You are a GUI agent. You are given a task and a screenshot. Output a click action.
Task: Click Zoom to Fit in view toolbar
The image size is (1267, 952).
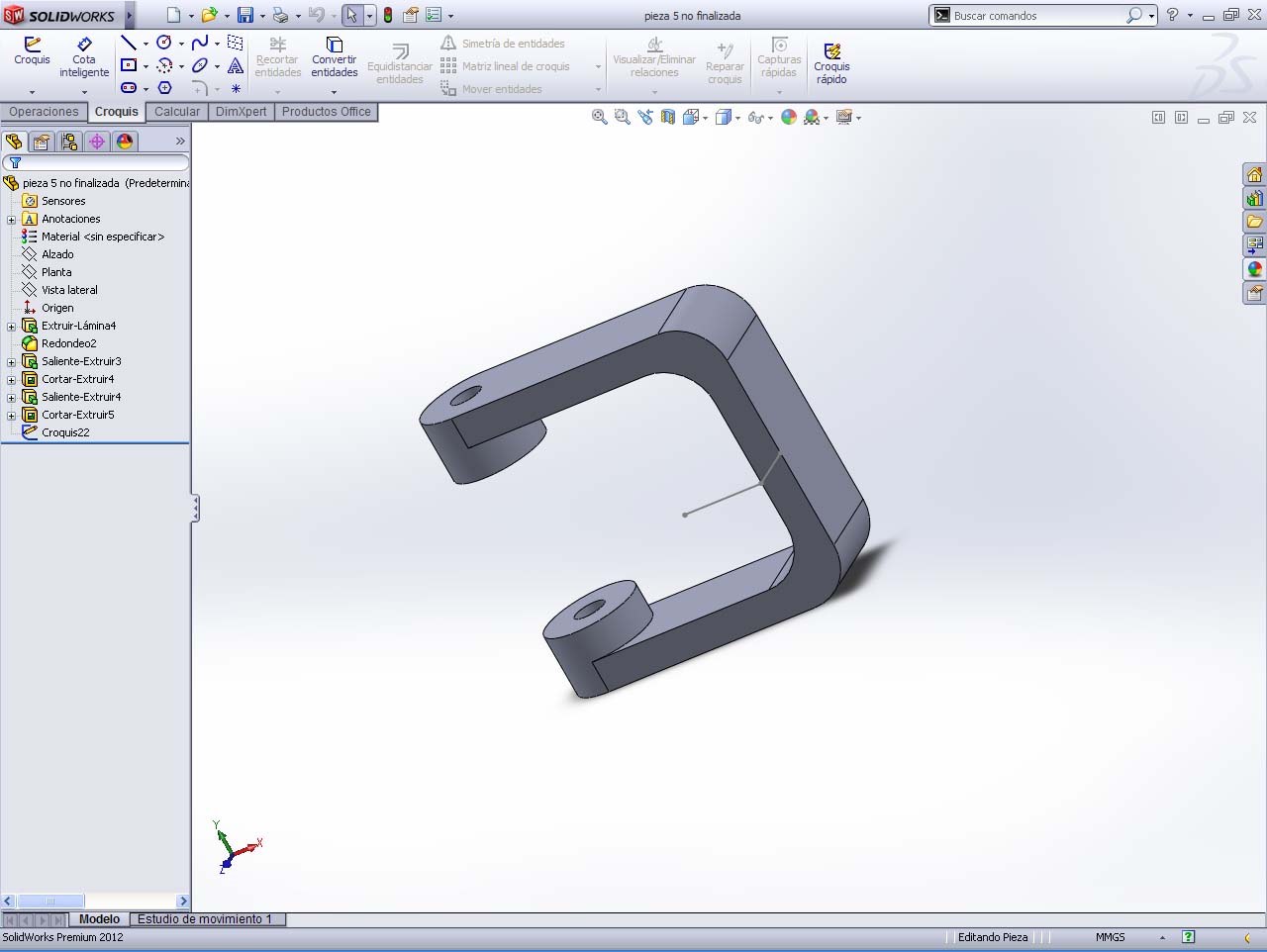(x=599, y=117)
